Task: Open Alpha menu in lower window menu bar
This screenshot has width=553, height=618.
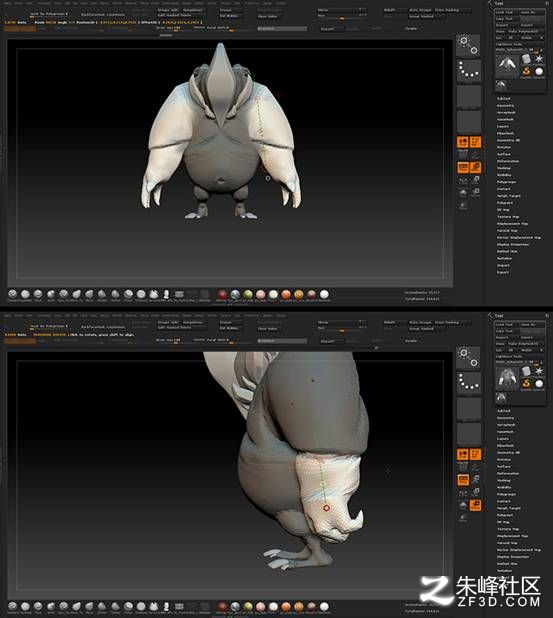Action: [7, 315]
